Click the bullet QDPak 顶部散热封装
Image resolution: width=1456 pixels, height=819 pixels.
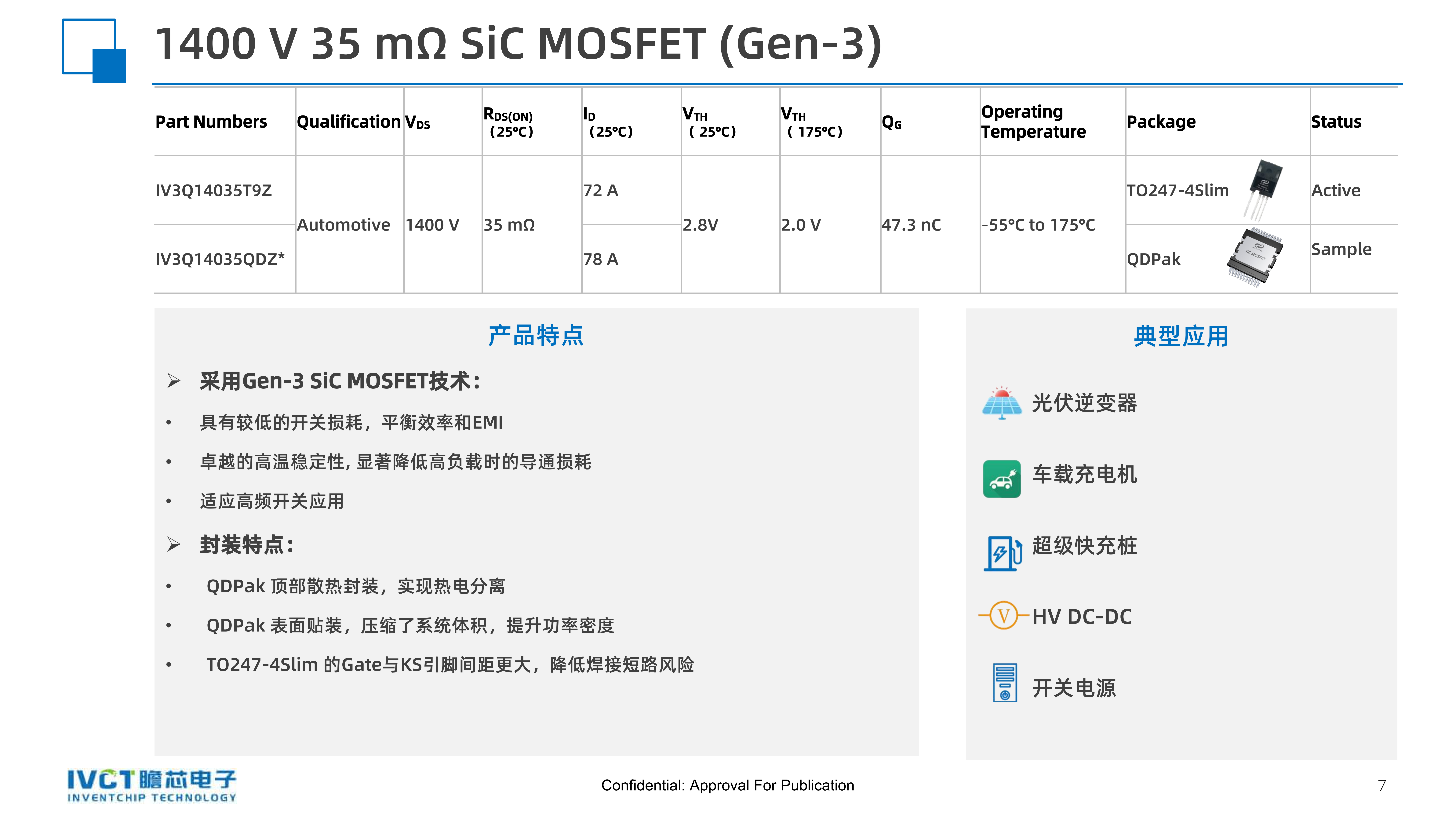[x=356, y=586]
